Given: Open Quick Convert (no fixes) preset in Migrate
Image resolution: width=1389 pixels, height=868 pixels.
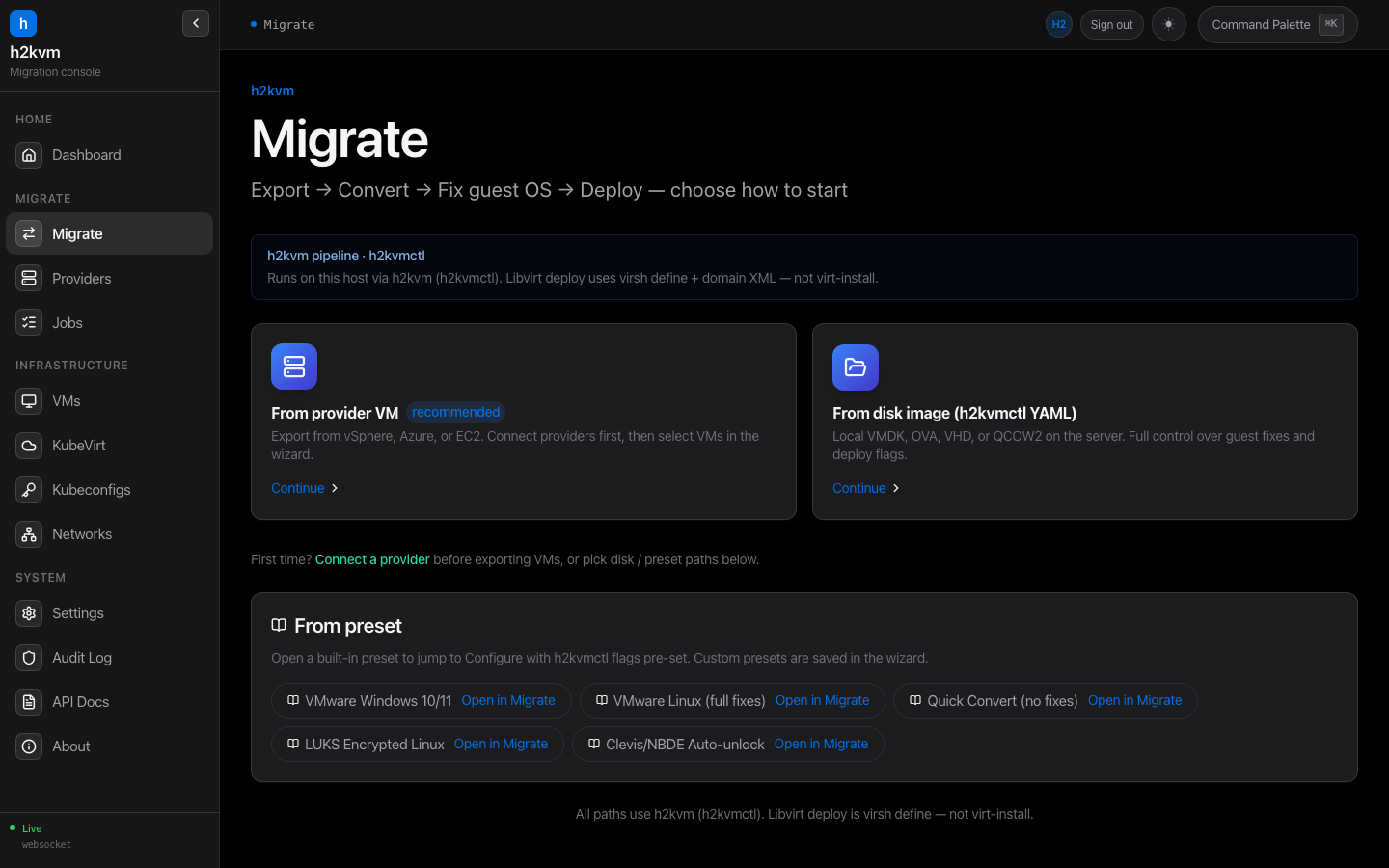Looking at the screenshot, I should (1135, 700).
